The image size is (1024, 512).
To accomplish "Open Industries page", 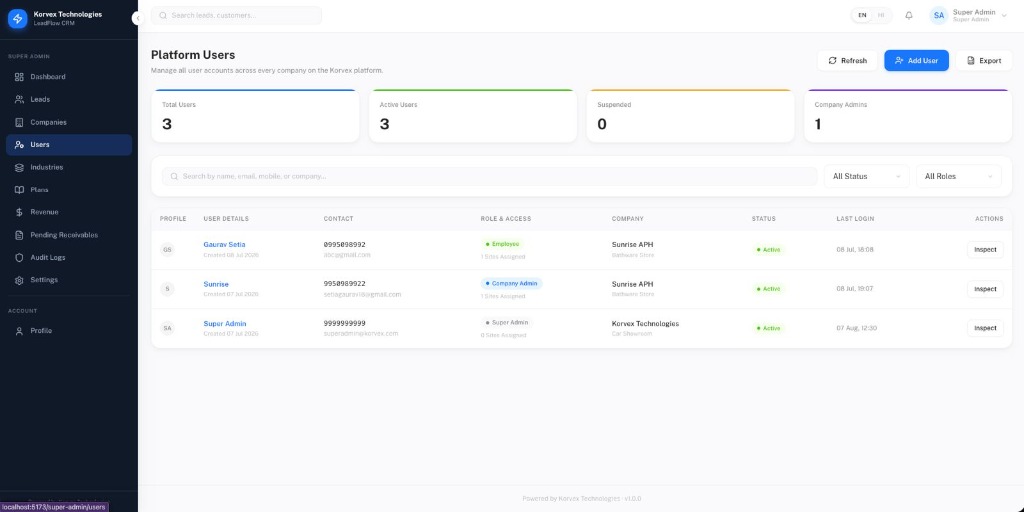I will tap(69, 167).
